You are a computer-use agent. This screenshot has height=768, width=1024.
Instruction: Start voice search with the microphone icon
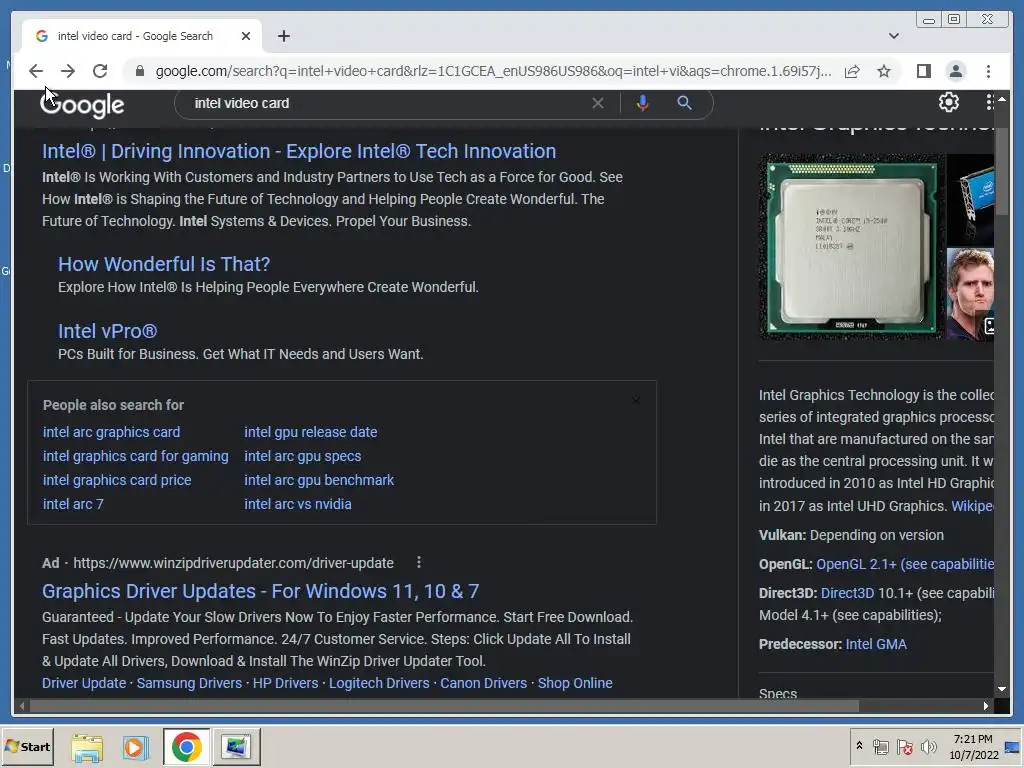tap(643, 103)
